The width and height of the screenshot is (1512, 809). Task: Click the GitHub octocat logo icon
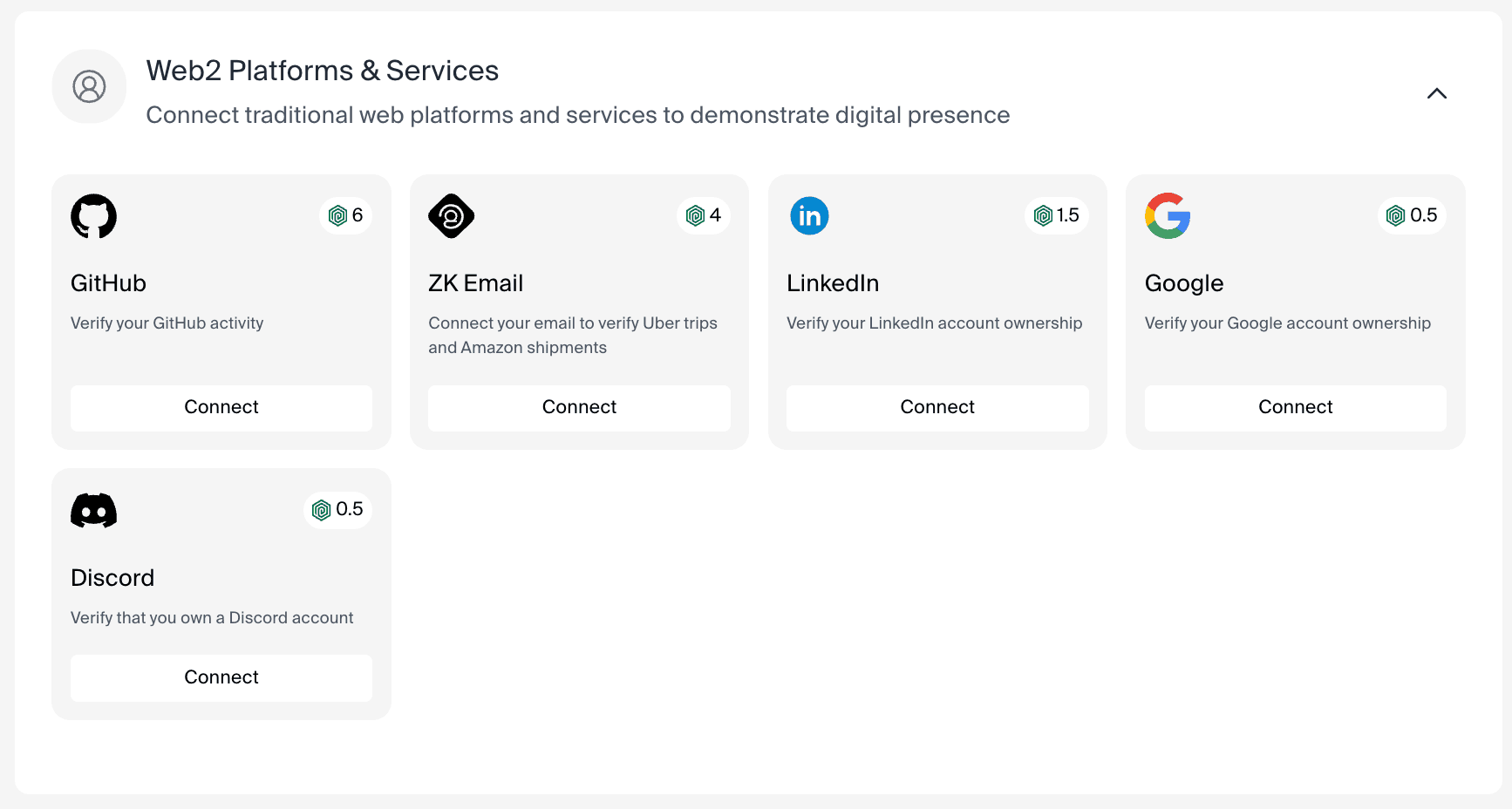pyautogui.click(x=93, y=216)
